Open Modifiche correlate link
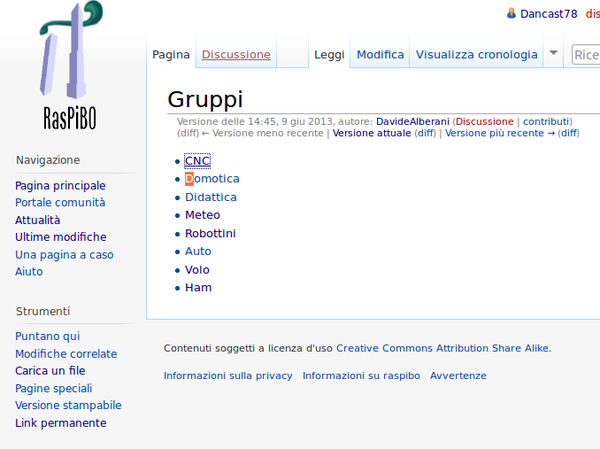Viewport: 600px width, 449px height. tap(66, 354)
